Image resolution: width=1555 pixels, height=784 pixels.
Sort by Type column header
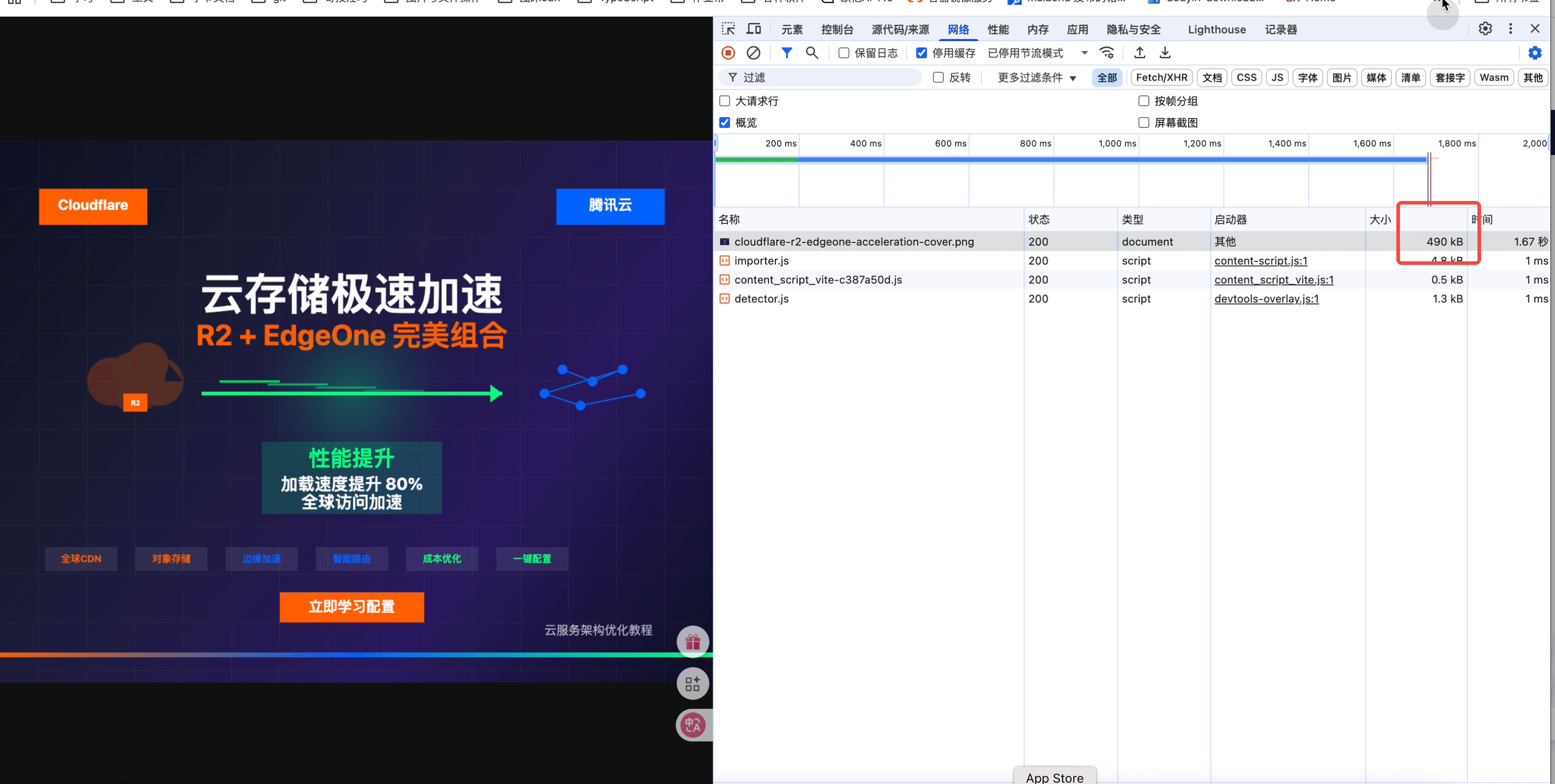(x=1164, y=220)
